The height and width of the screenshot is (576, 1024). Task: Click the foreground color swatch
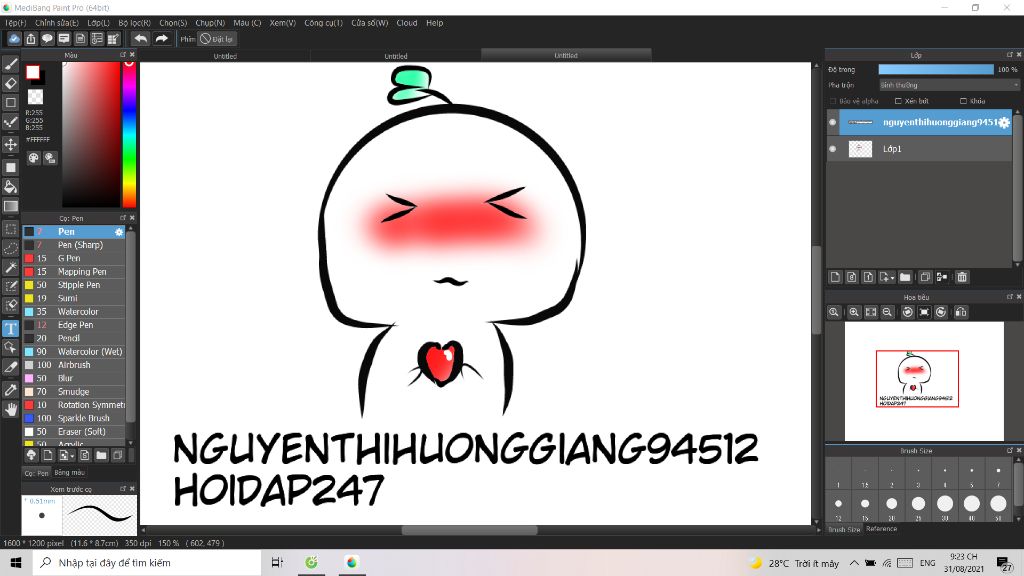[x=33, y=72]
